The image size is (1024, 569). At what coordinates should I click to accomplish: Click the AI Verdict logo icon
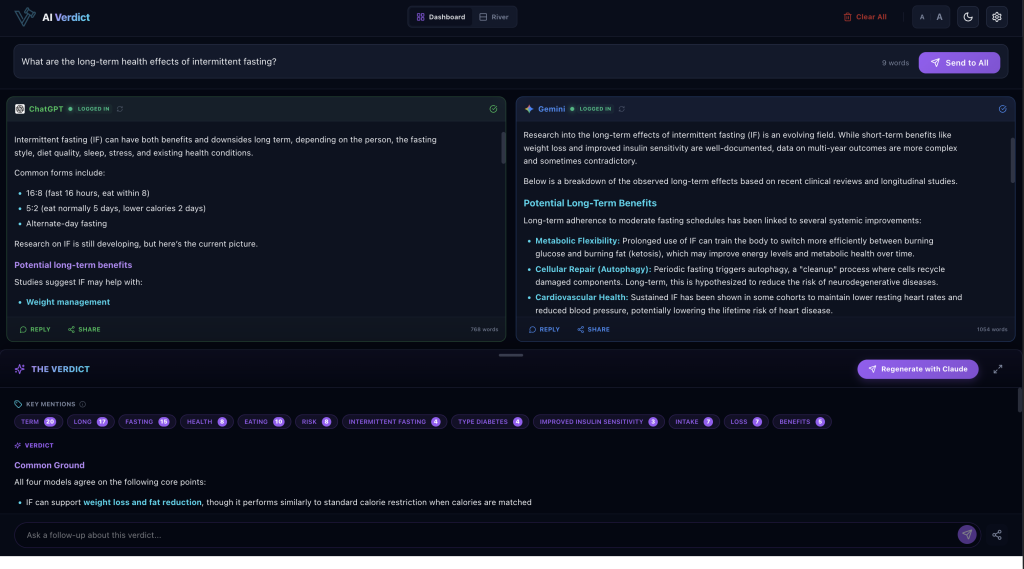(x=25, y=17)
